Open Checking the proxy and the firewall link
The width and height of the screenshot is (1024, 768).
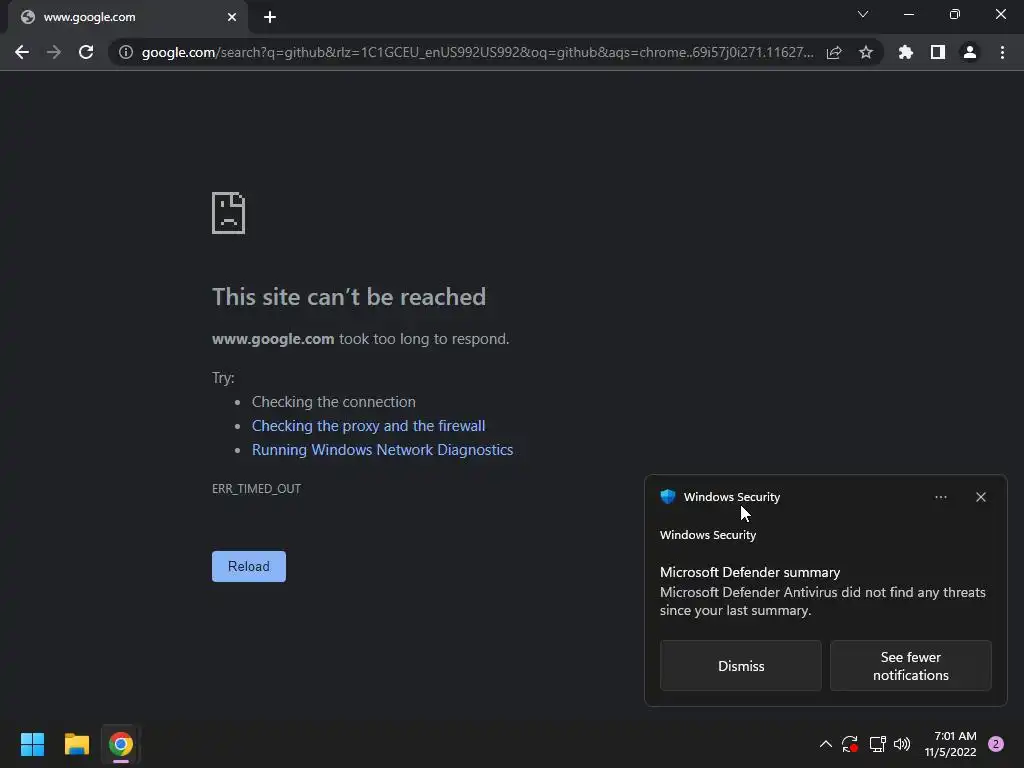[368, 426]
